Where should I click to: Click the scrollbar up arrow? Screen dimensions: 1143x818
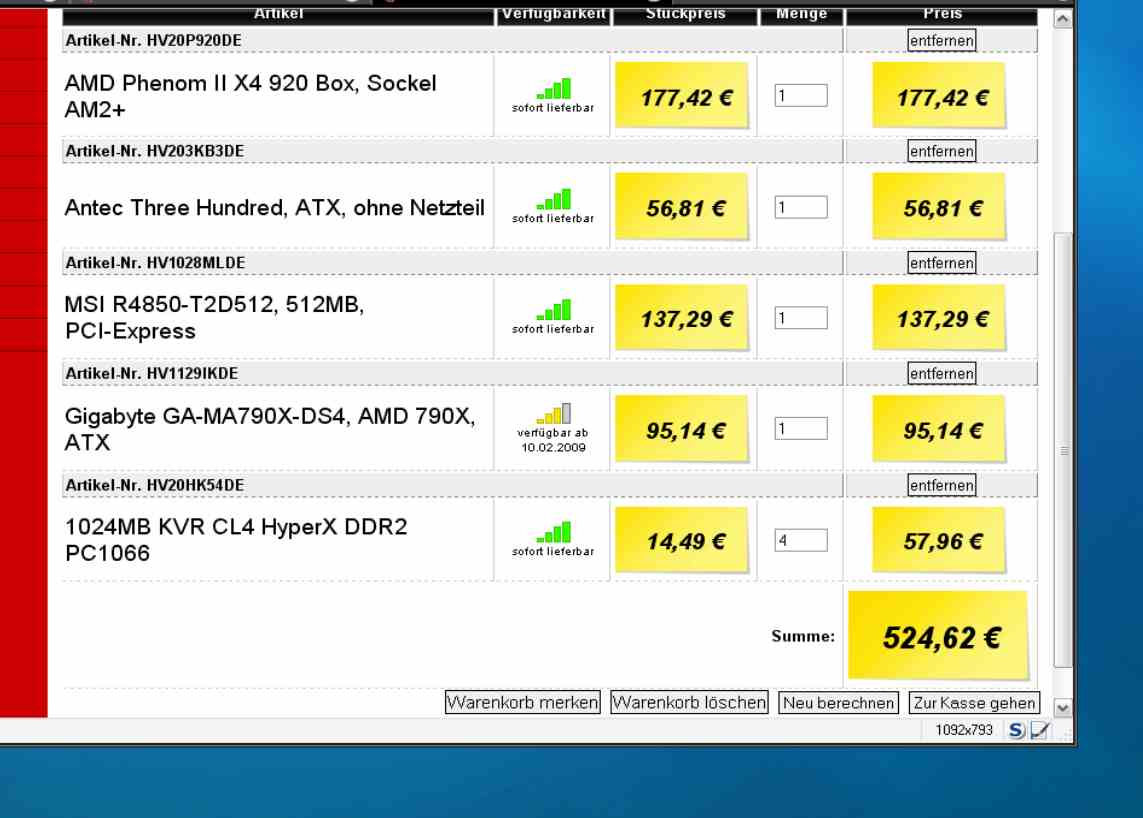tap(1063, 19)
